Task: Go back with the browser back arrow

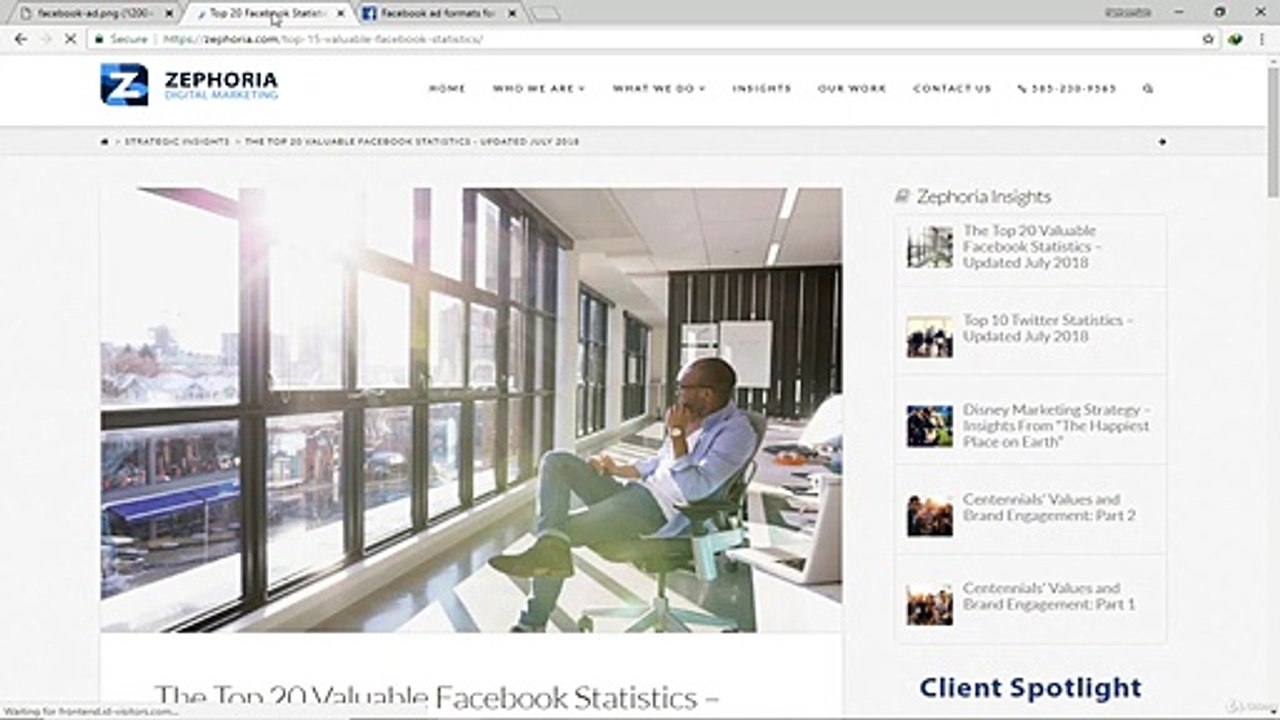Action: [x=20, y=39]
